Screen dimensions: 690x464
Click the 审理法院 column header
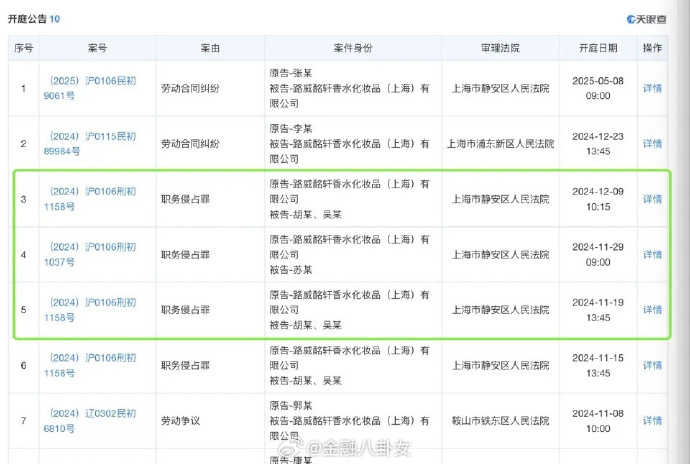(500, 48)
